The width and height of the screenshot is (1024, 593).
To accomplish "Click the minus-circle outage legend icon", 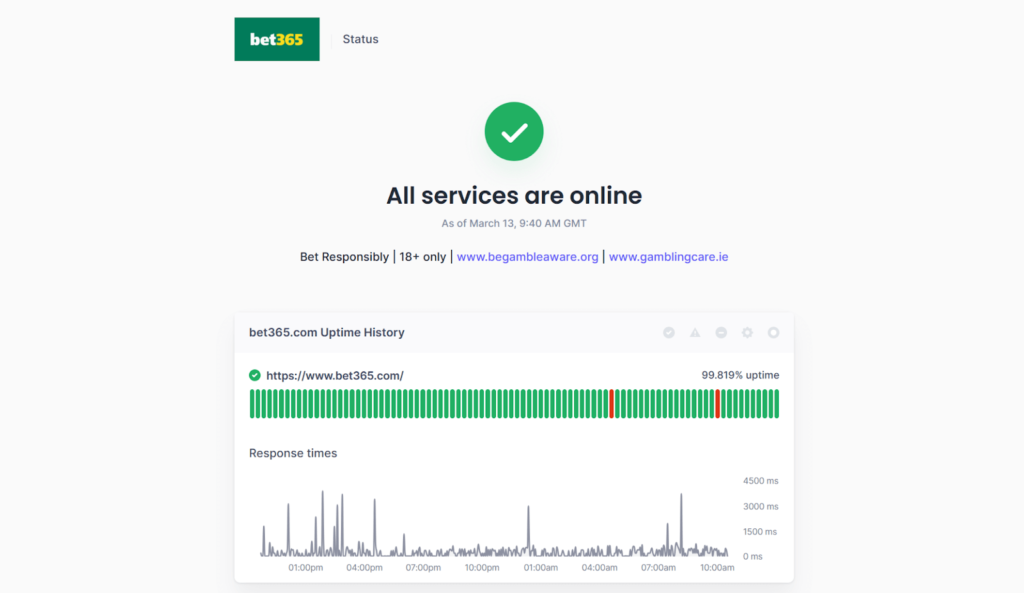I will (x=721, y=332).
